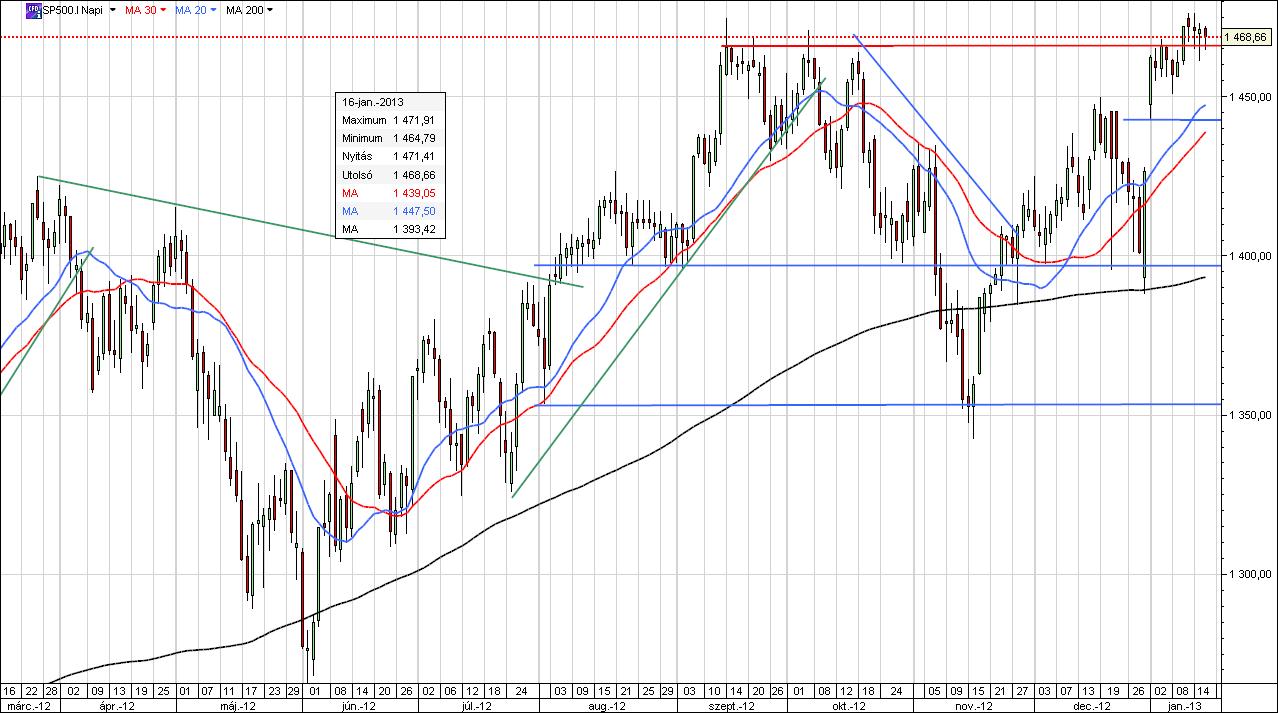
Task: Select the Minimum row in the data box
Action: (390, 138)
